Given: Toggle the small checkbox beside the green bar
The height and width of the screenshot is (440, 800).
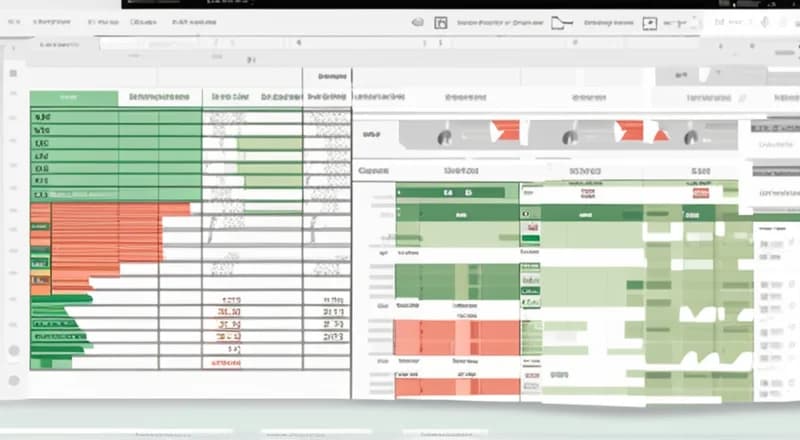Looking at the screenshot, I should 531,214.
